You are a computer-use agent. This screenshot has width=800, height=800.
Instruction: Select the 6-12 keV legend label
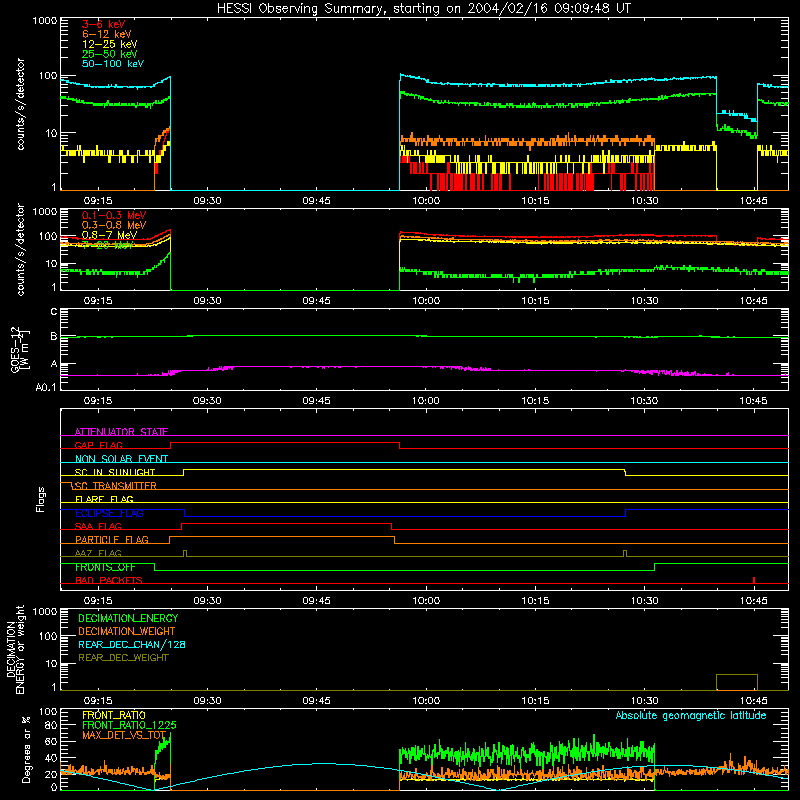tap(107, 34)
